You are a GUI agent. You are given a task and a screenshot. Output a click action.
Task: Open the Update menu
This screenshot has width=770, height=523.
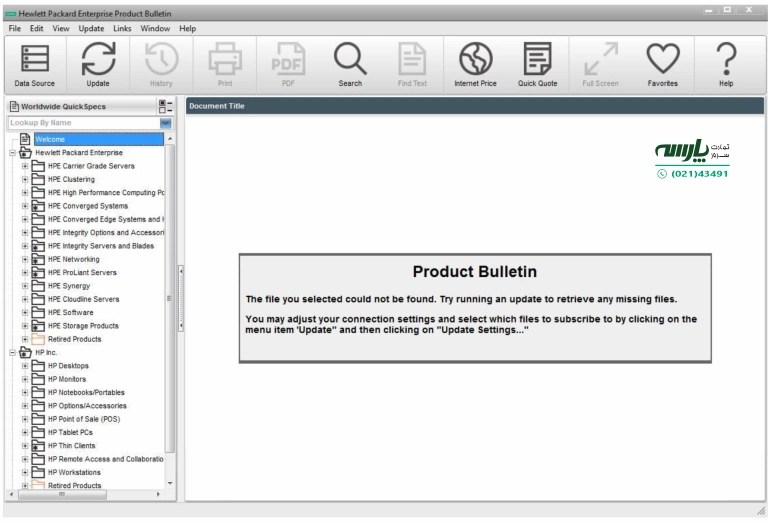[x=91, y=28]
